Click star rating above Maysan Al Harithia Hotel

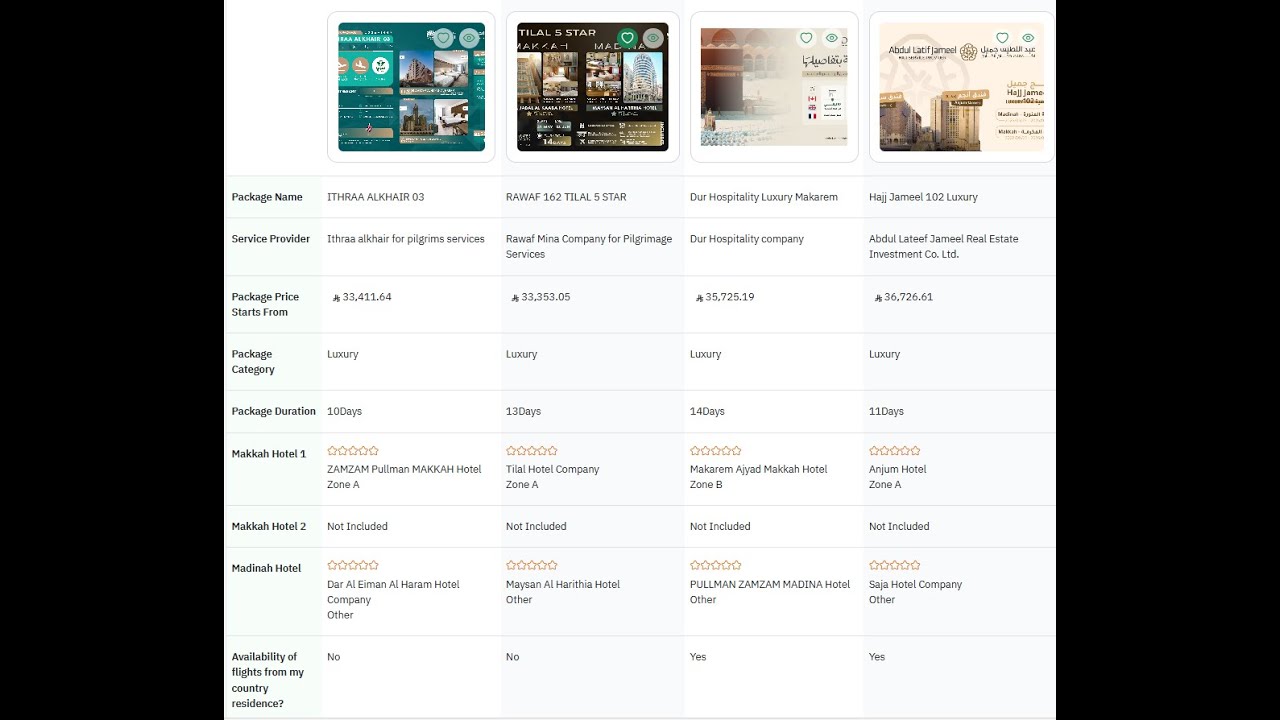pos(532,565)
